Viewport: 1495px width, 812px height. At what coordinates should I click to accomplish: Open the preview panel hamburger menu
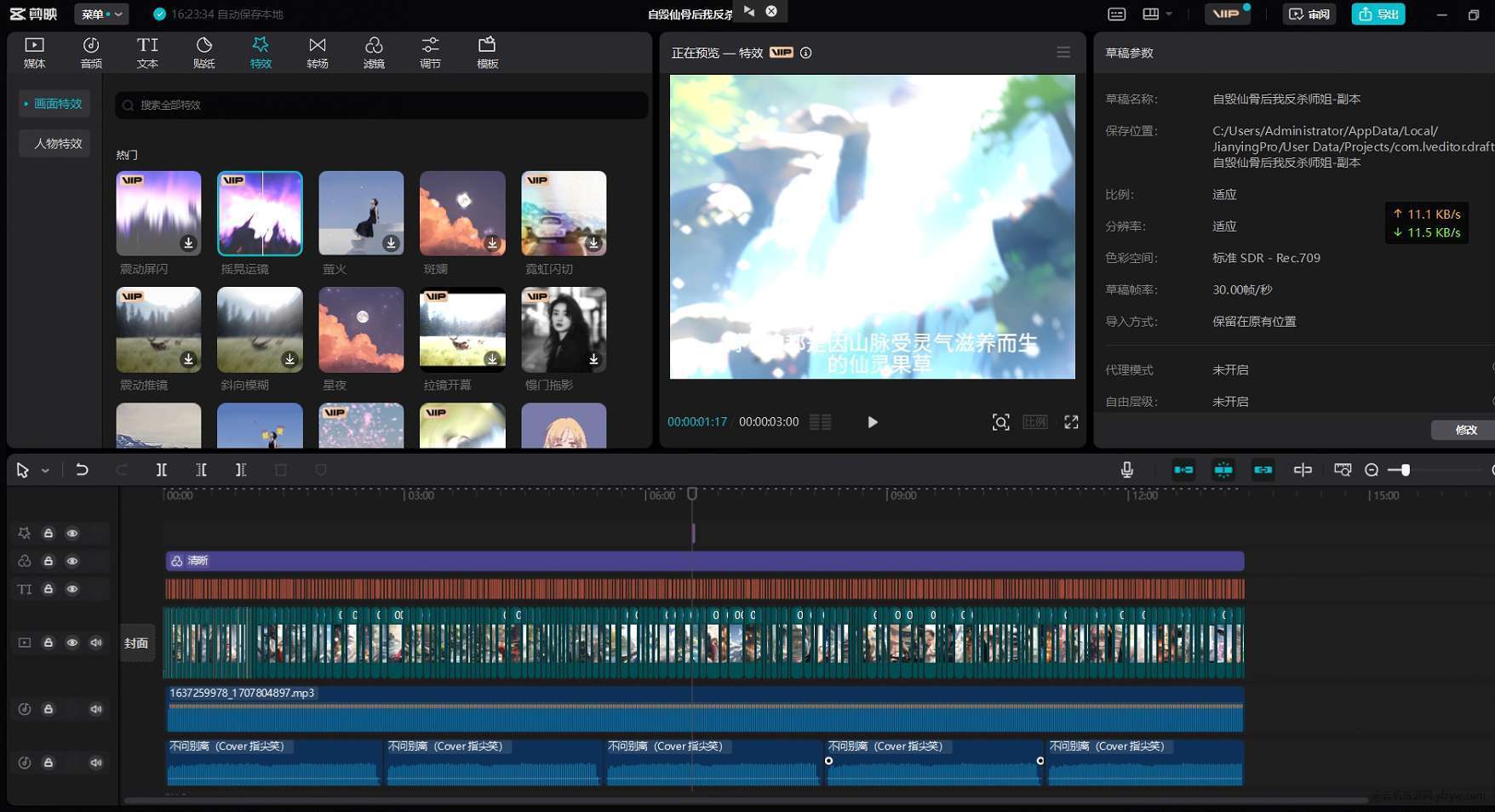click(1063, 52)
